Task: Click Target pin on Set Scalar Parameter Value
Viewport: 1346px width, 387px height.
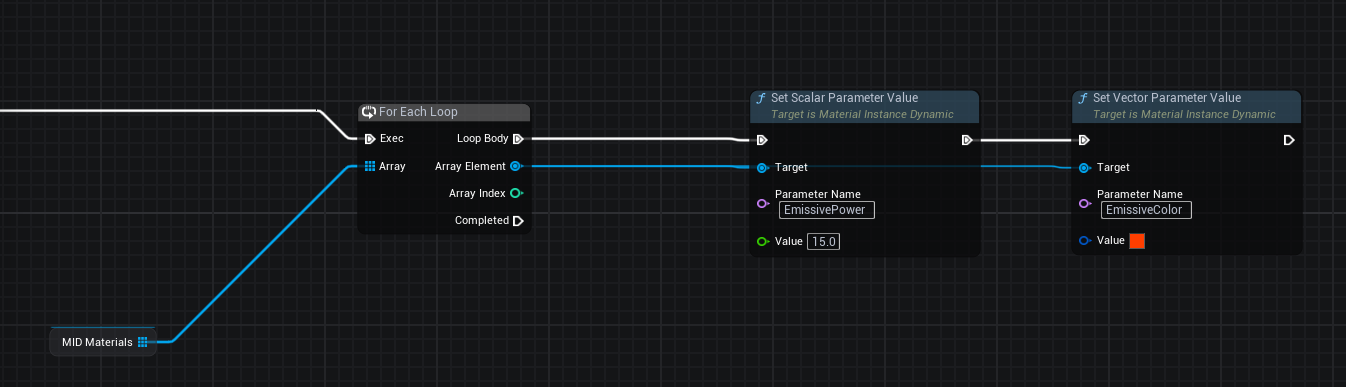Action: click(762, 167)
